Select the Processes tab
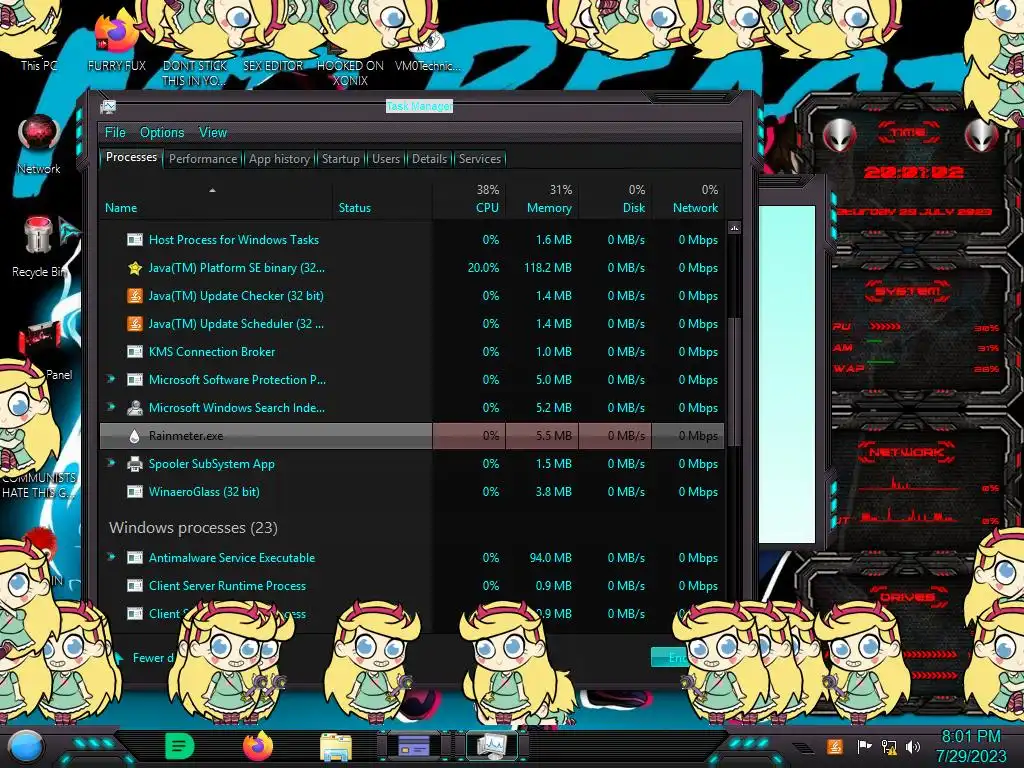This screenshot has height=768, width=1024. pos(131,157)
